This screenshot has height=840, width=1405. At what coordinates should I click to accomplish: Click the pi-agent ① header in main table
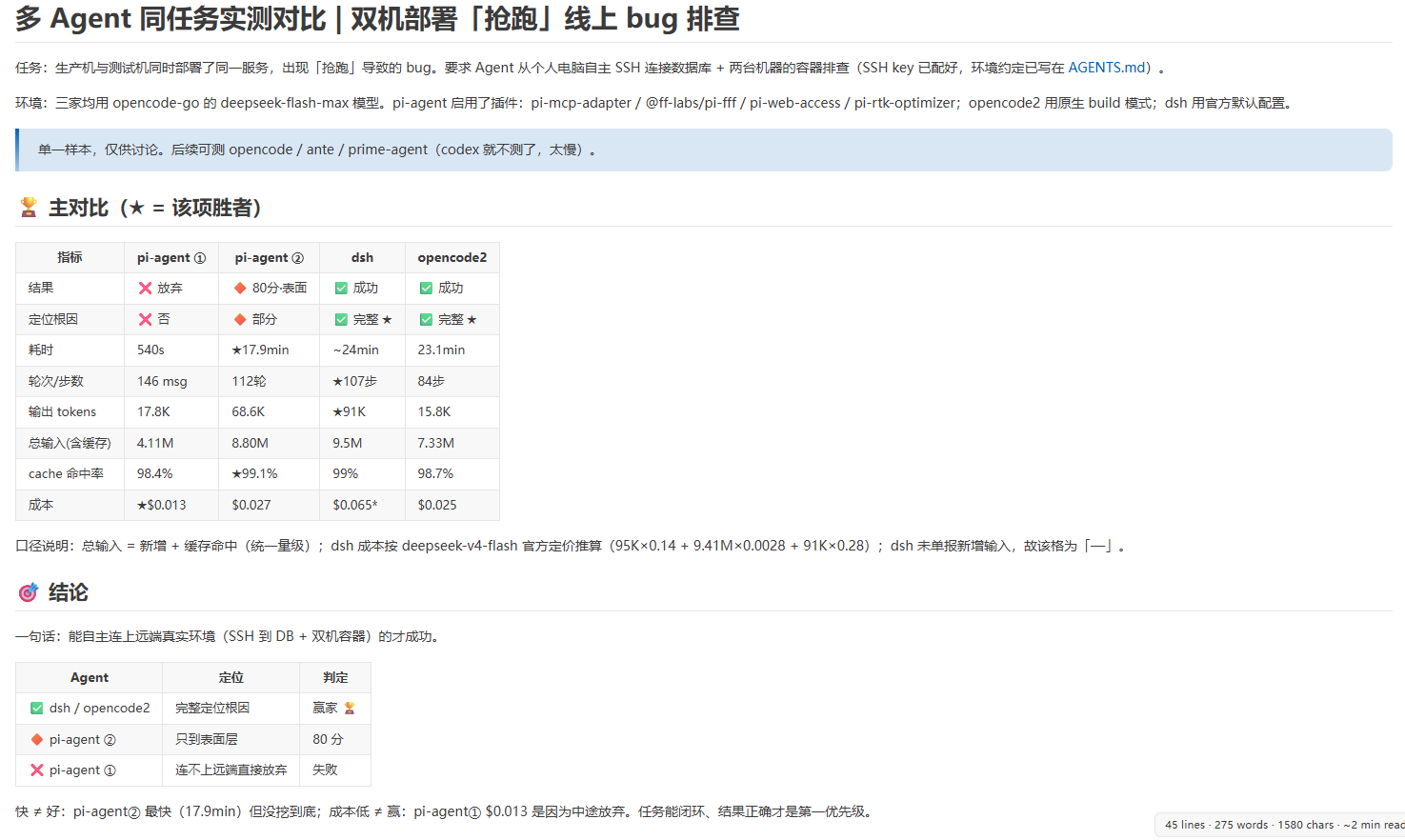coord(171,257)
